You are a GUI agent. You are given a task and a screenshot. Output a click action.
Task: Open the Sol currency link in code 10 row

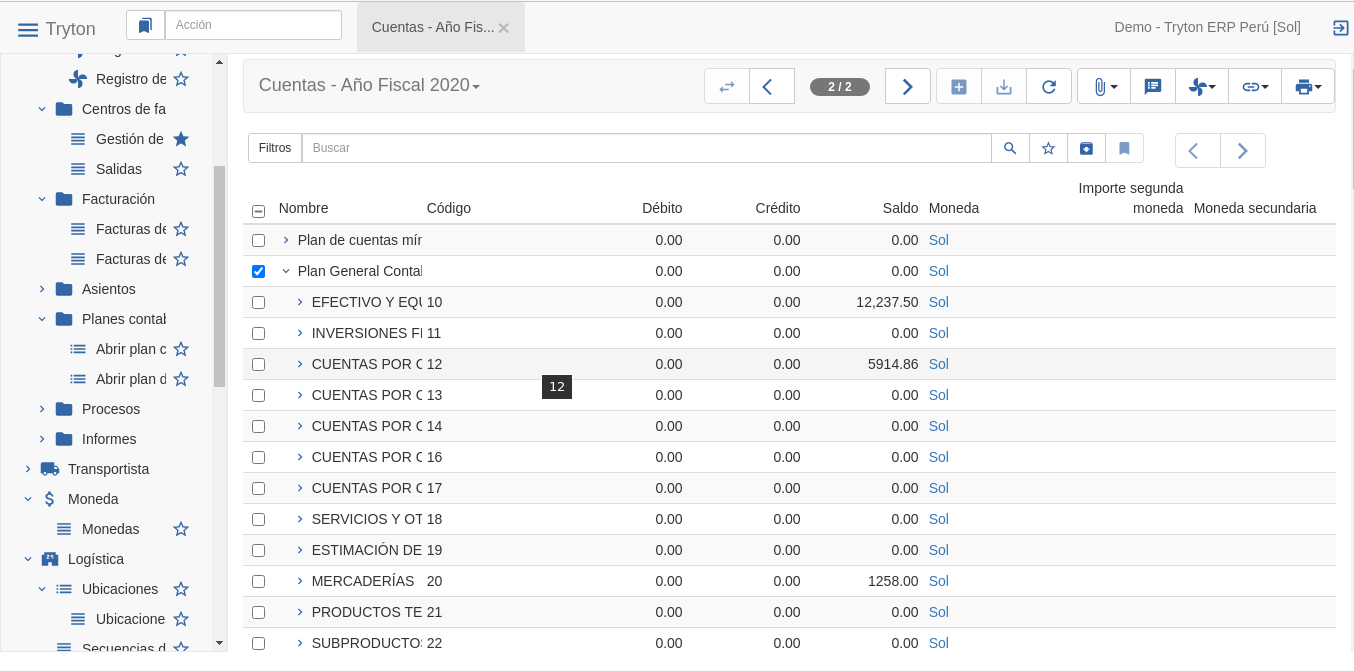click(938, 302)
